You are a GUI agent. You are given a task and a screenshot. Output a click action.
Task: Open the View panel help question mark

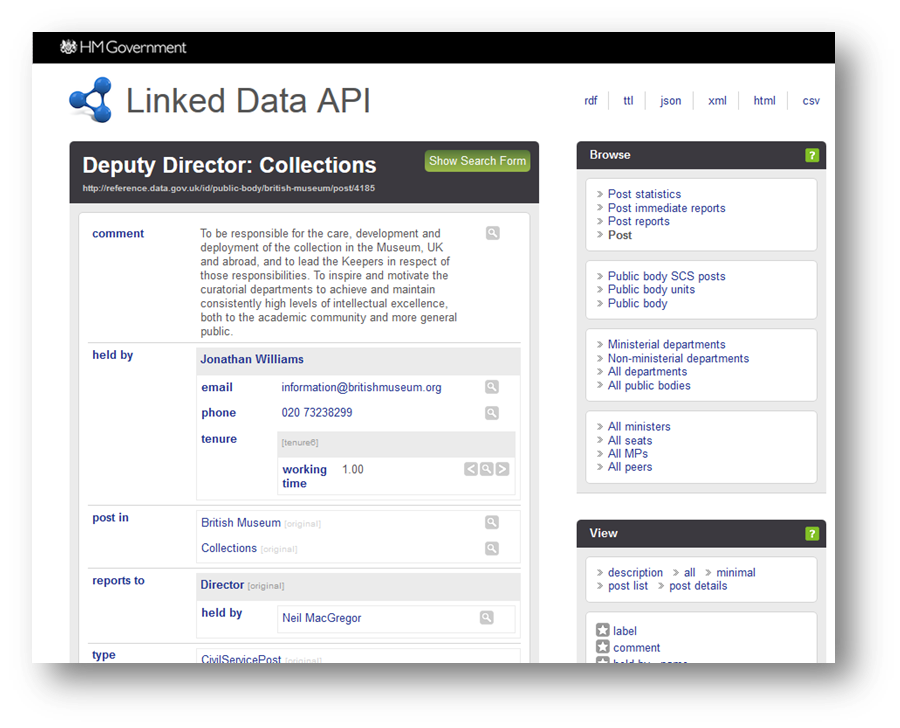point(812,533)
